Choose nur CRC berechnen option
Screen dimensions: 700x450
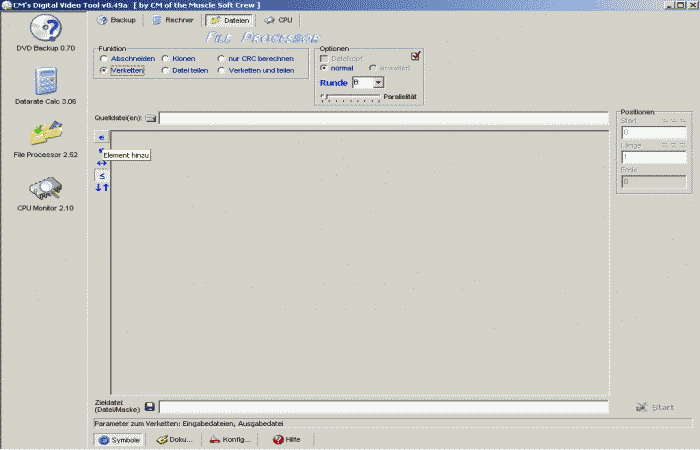222,59
